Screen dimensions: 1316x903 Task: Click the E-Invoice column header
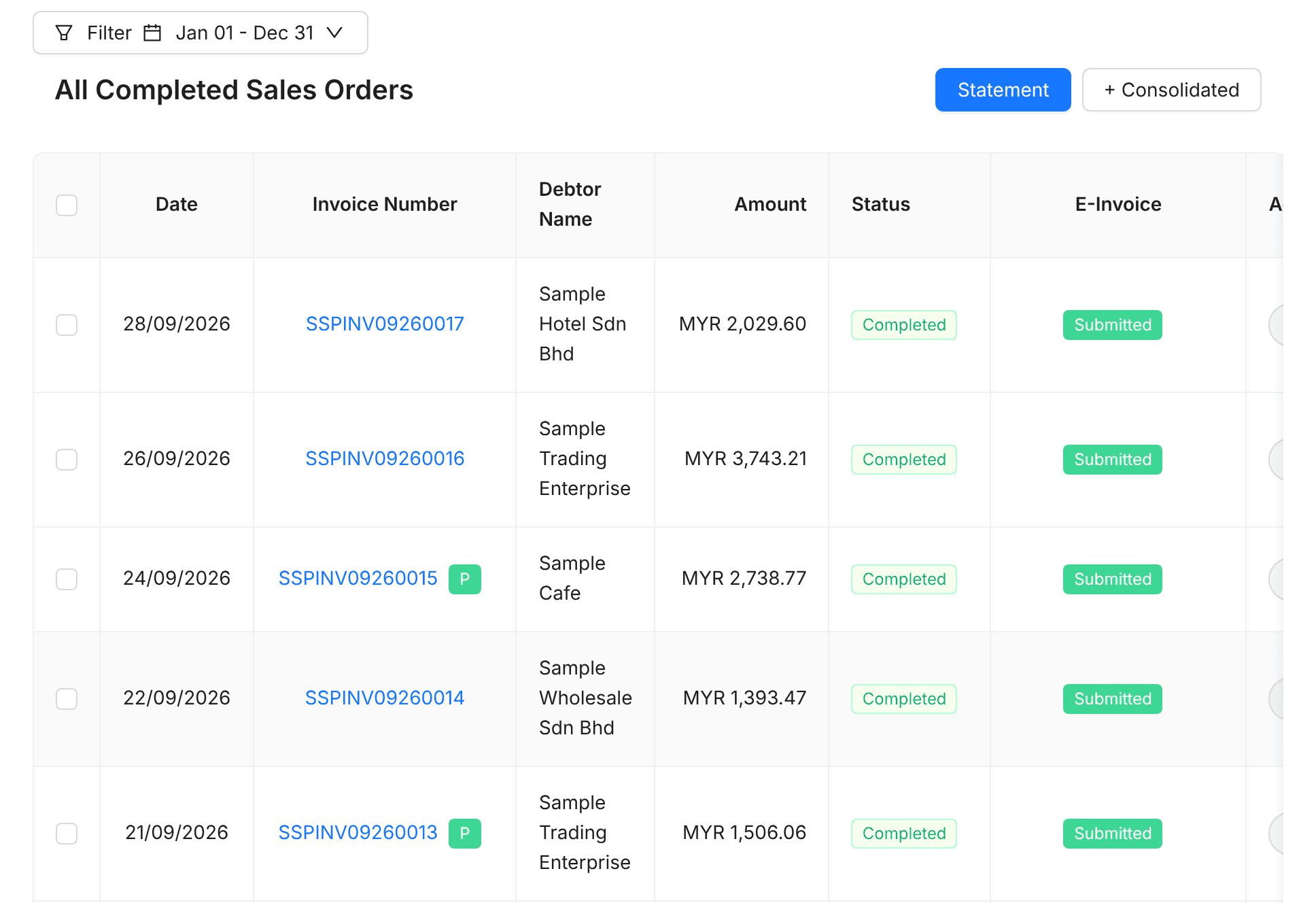[1118, 204]
